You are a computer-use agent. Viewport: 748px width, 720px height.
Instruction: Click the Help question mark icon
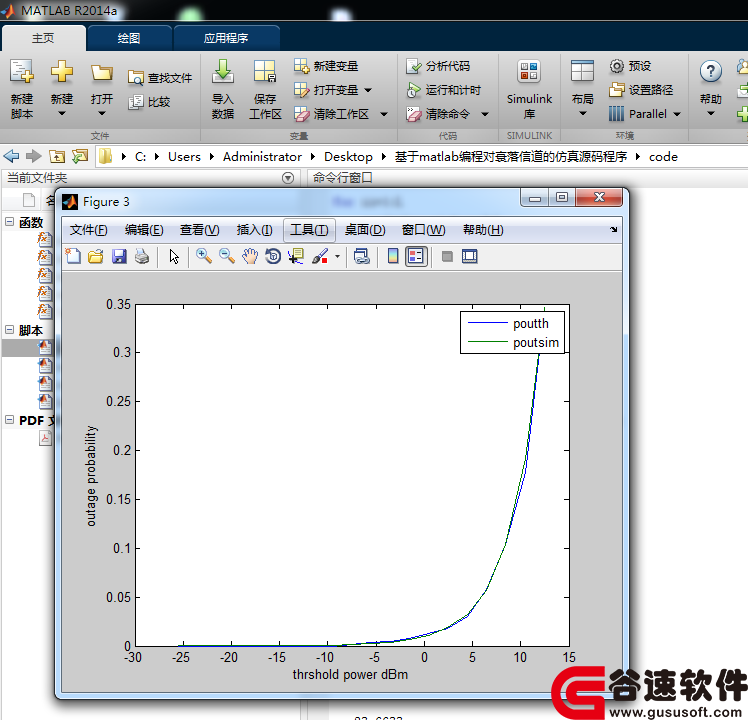pyautogui.click(x=711, y=72)
